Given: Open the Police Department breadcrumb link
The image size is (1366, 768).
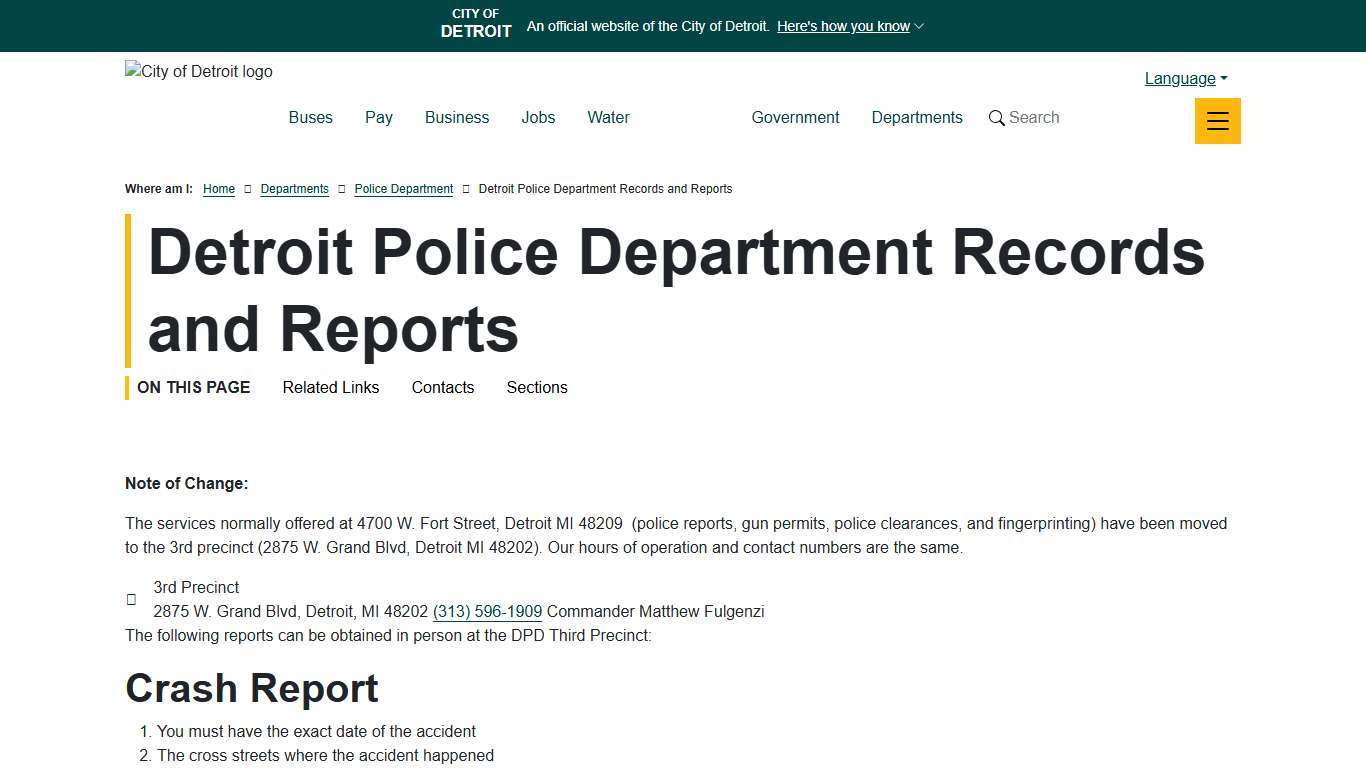Looking at the screenshot, I should tap(403, 189).
